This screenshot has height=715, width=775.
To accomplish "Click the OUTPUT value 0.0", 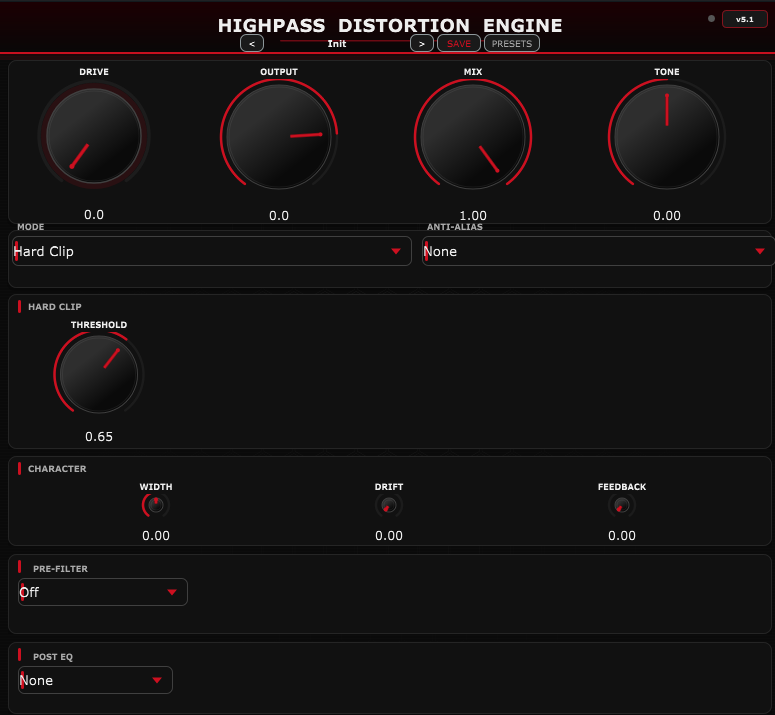I will tap(279, 215).
